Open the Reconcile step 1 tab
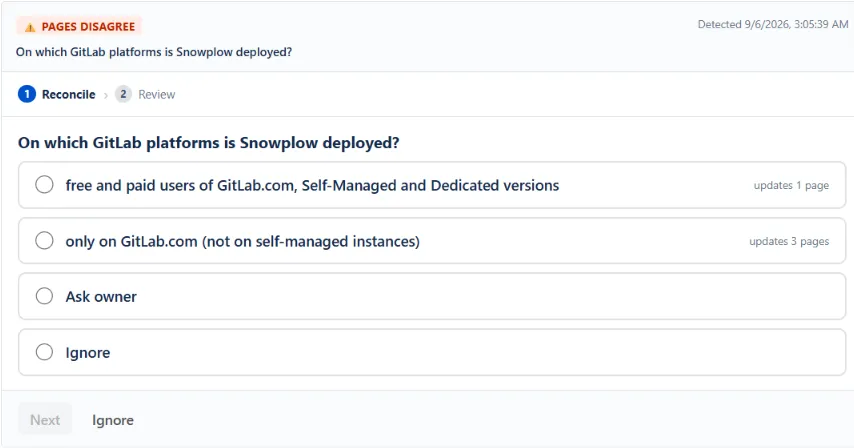Screen dimensions: 854x448 coord(57,94)
